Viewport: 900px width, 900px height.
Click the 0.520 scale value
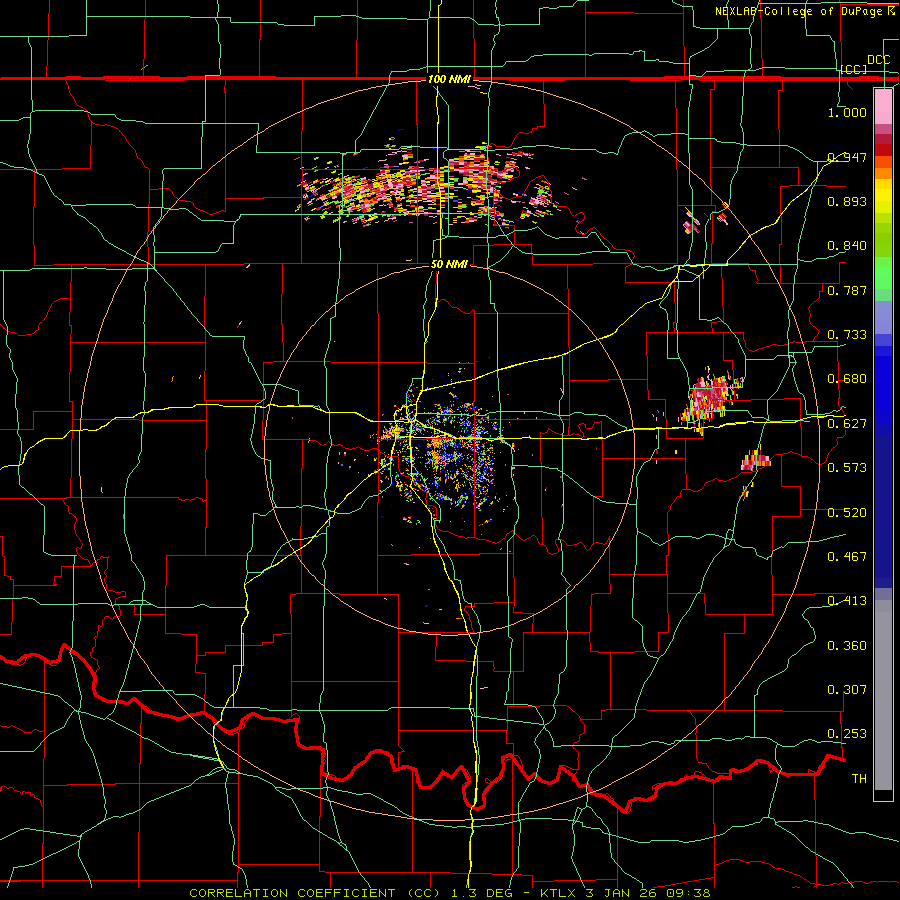point(847,513)
